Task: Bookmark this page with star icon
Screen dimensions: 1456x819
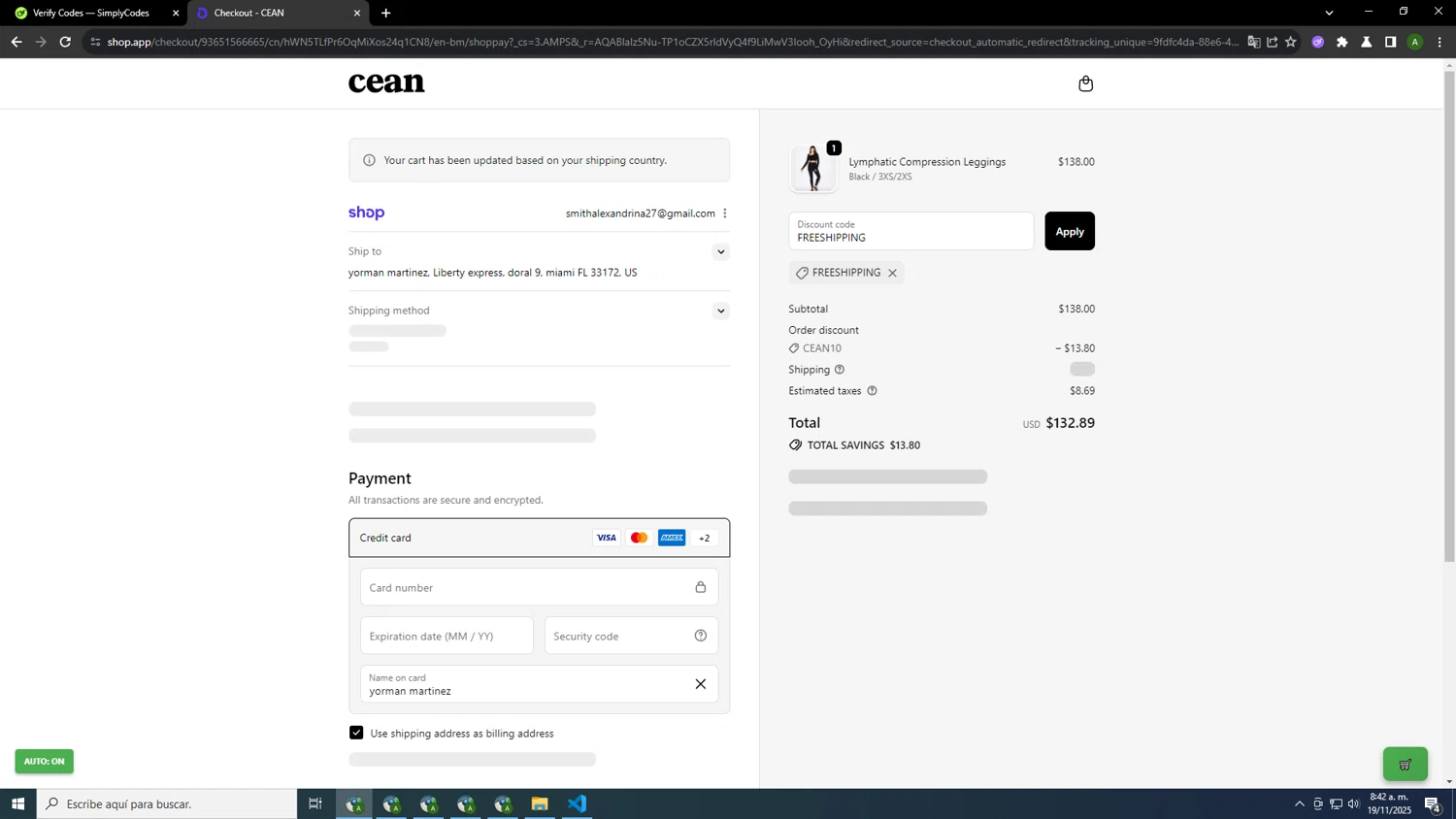Action: pyautogui.click(x=1291, y=42)
